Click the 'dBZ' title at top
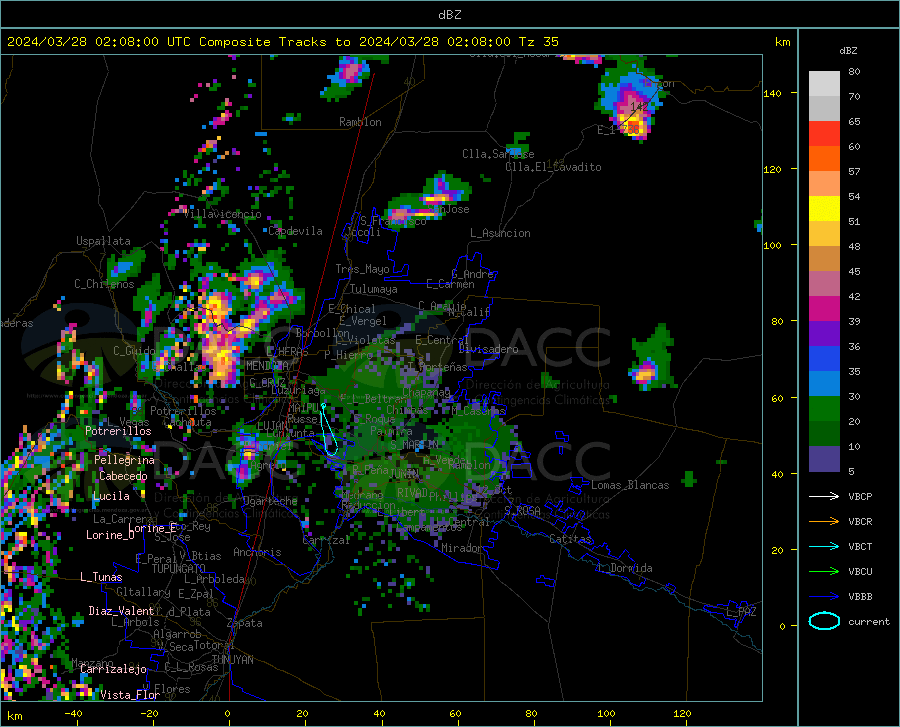The height and width of the screenshot is (727, 900). coord(449,15)
